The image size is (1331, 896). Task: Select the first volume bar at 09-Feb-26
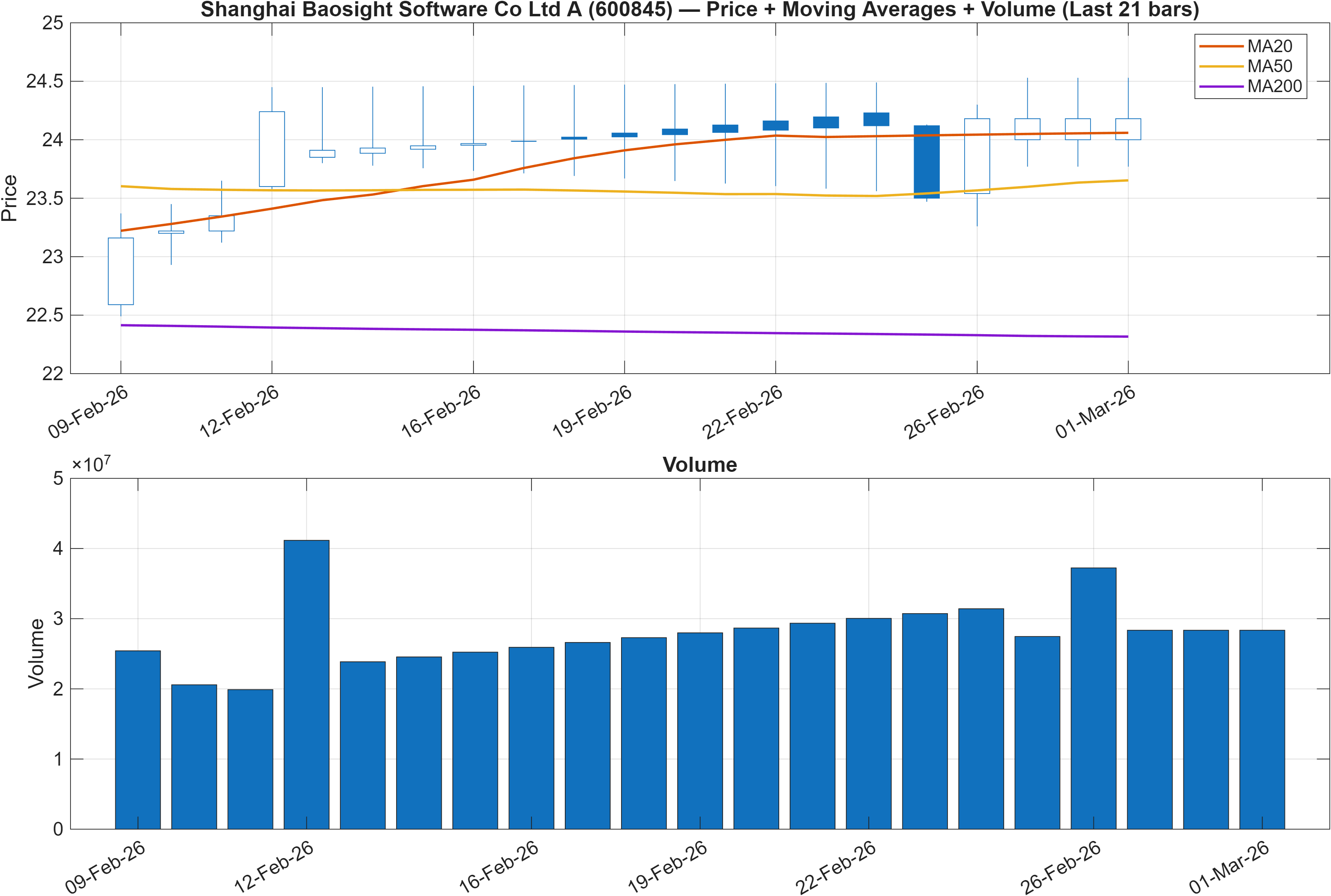point(138,740)
